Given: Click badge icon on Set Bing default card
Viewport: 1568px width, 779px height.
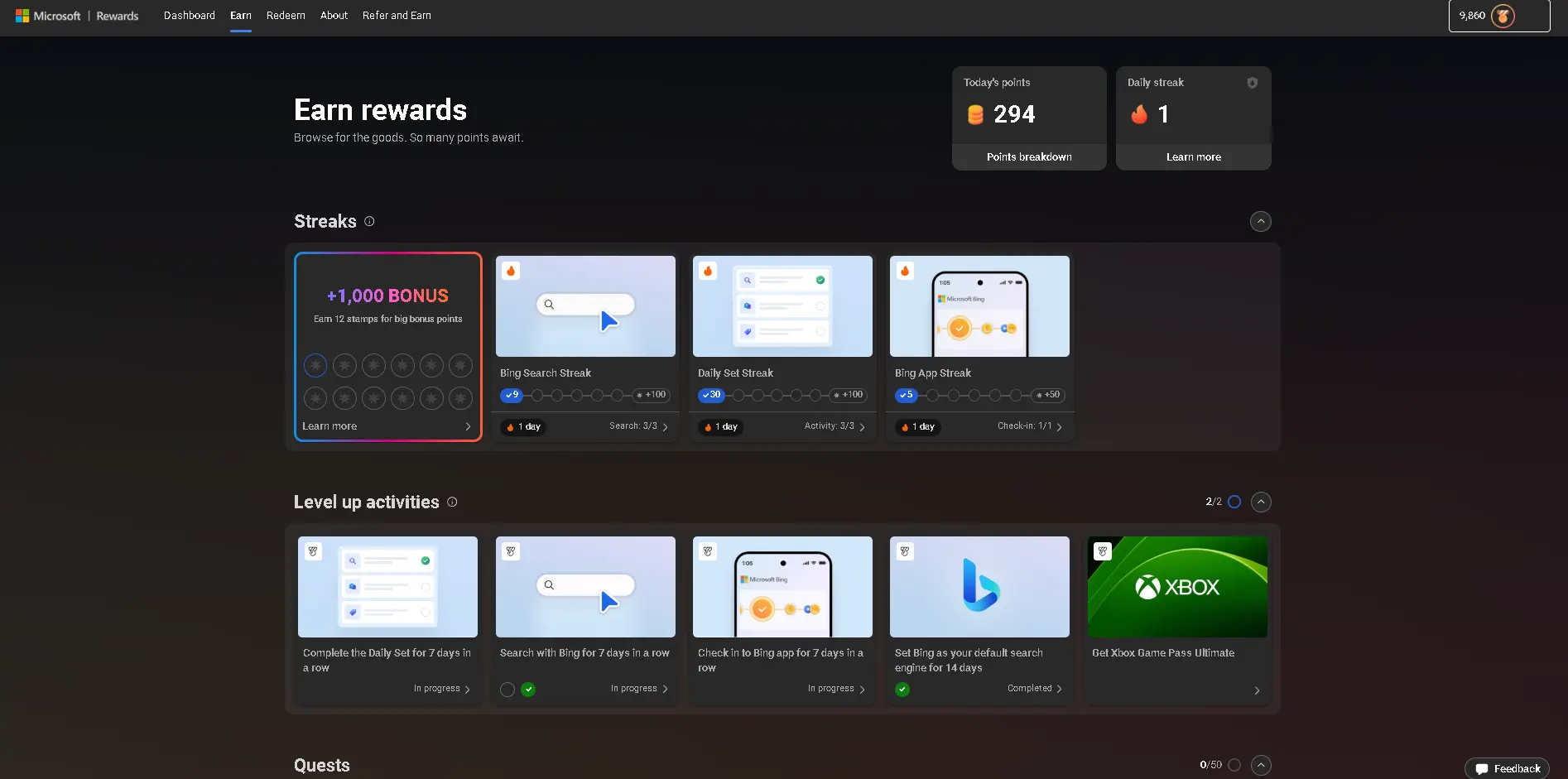Looking at the screenshot, I should [905, 551].
